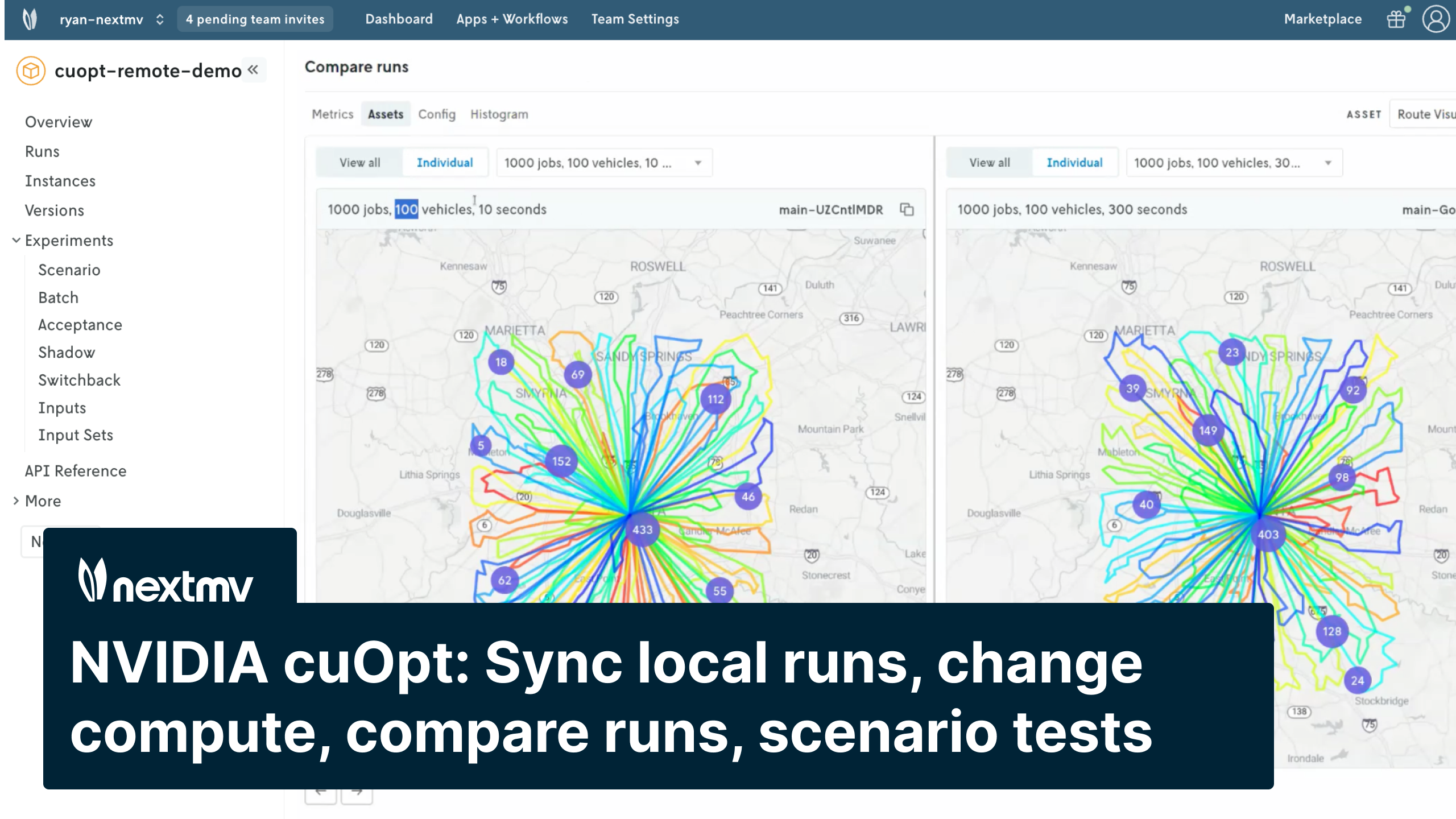Viewport: 1456px width, 819px height.
Task: Switch right panel to View all
Action: click(990, 163)
